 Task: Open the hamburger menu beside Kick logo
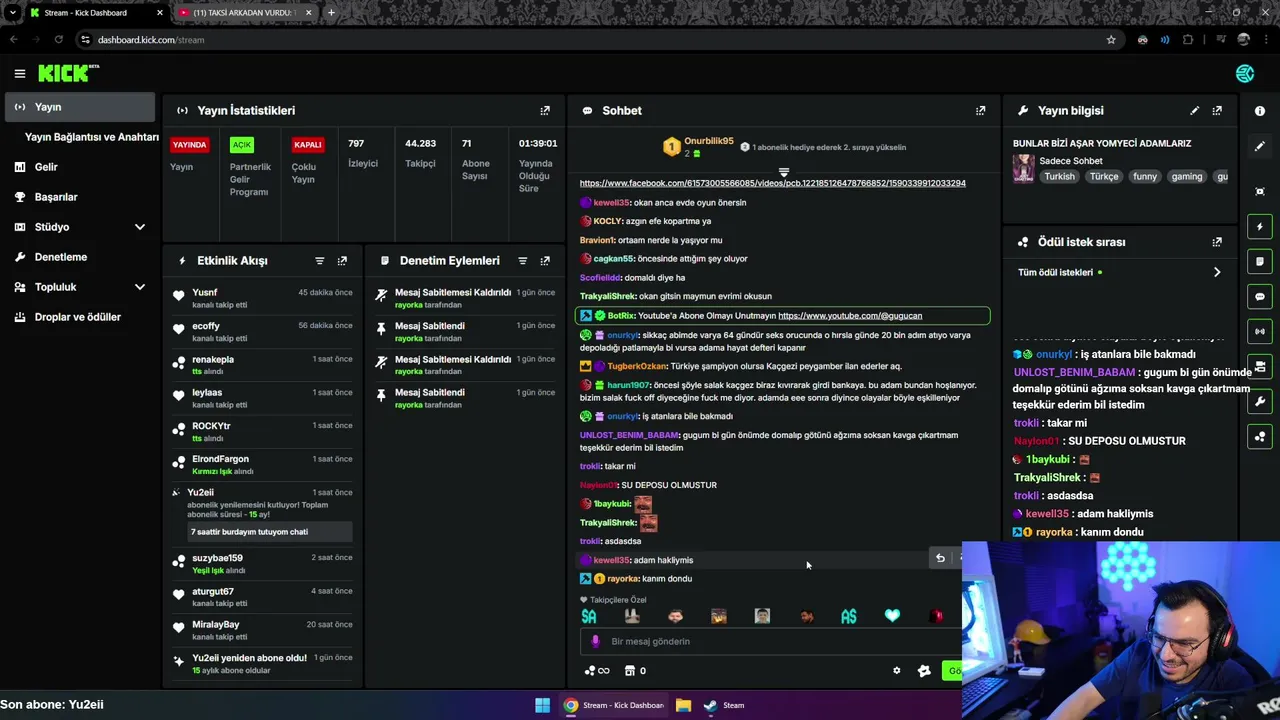(19, 73)
